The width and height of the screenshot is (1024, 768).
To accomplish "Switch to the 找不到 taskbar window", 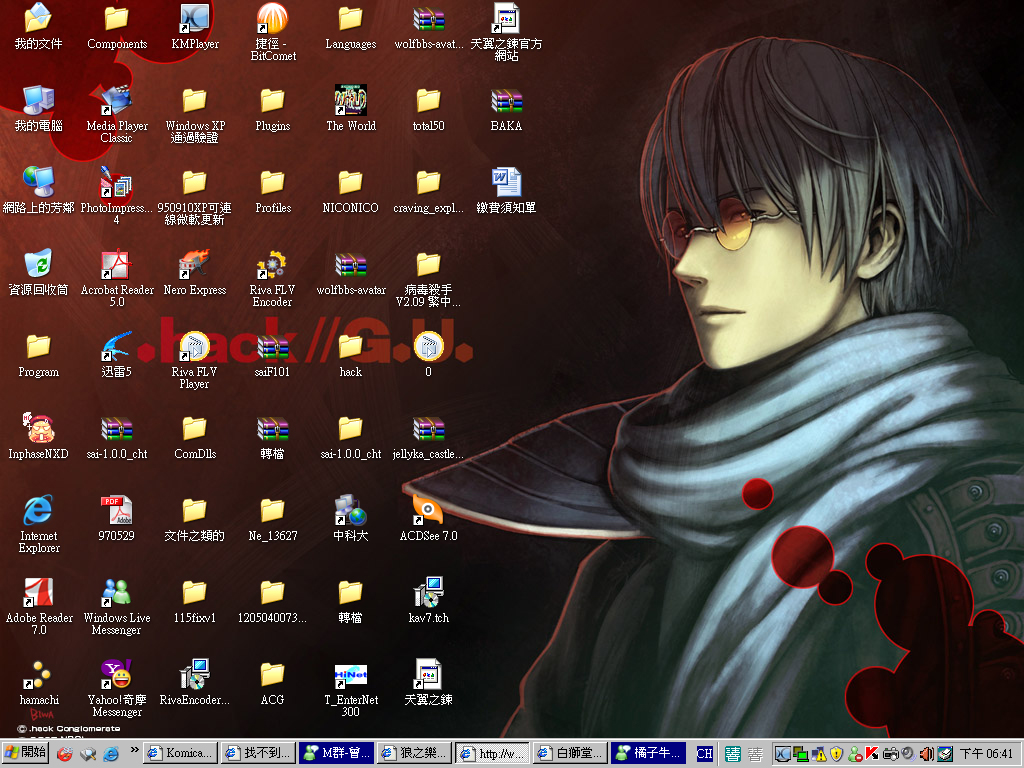I will coord(259,753).
